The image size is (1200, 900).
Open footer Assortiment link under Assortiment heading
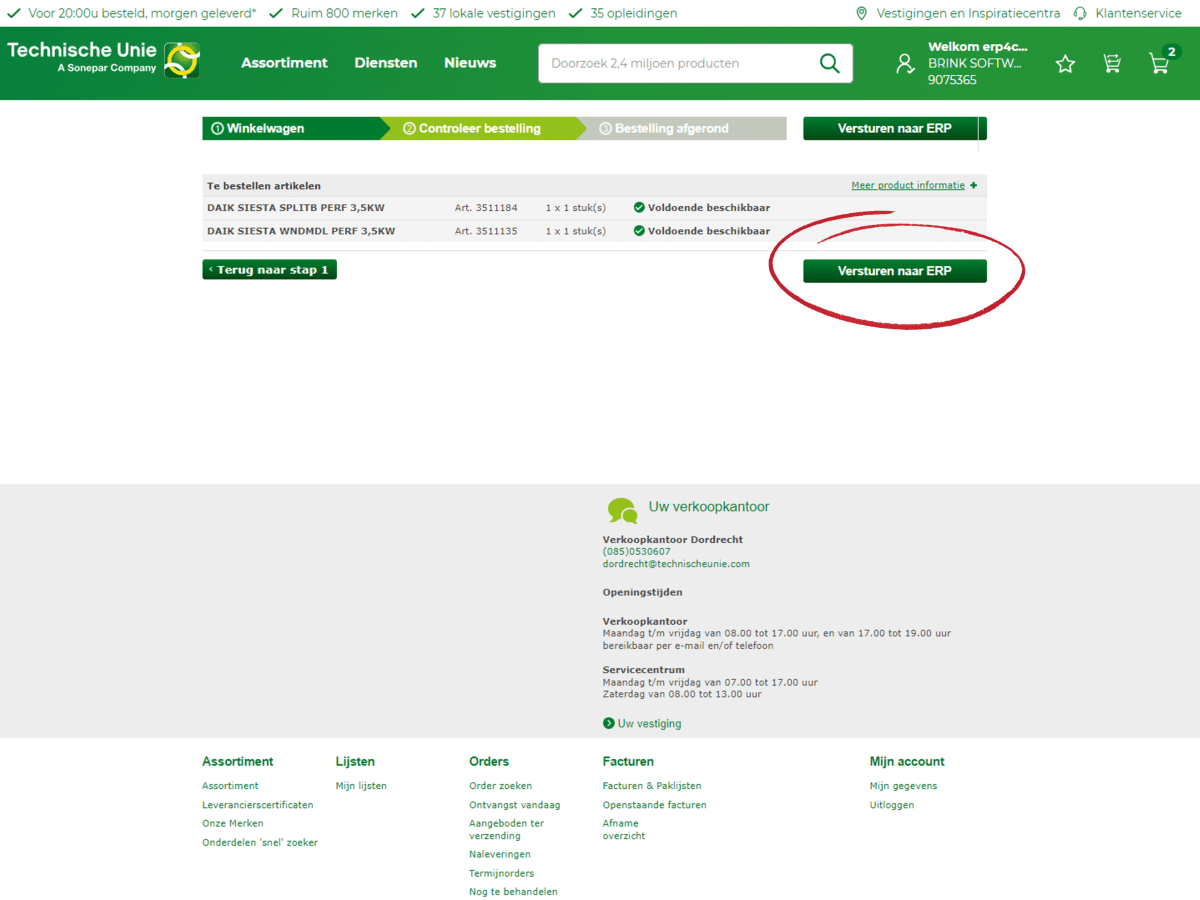pos(230,786)
